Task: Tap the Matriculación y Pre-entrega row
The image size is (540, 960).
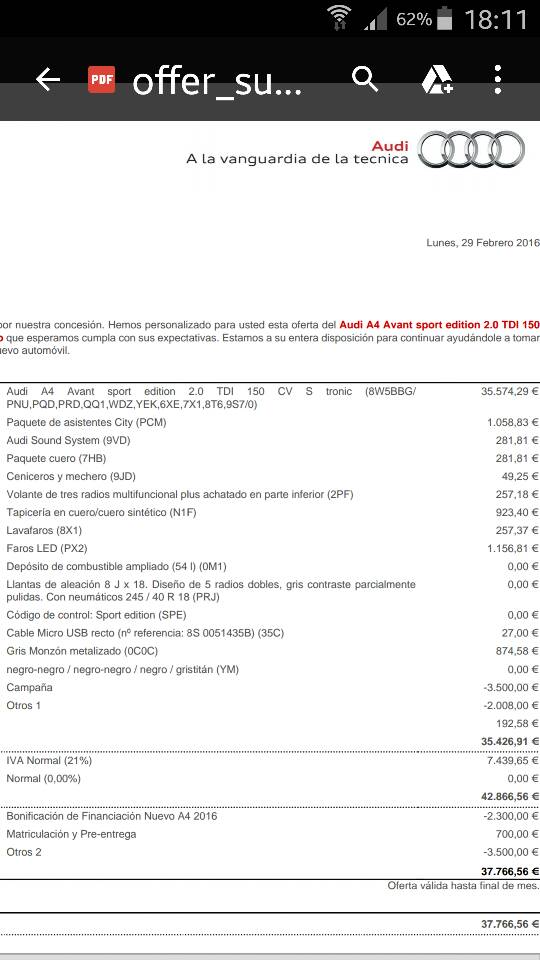Action: click(270, 834)
